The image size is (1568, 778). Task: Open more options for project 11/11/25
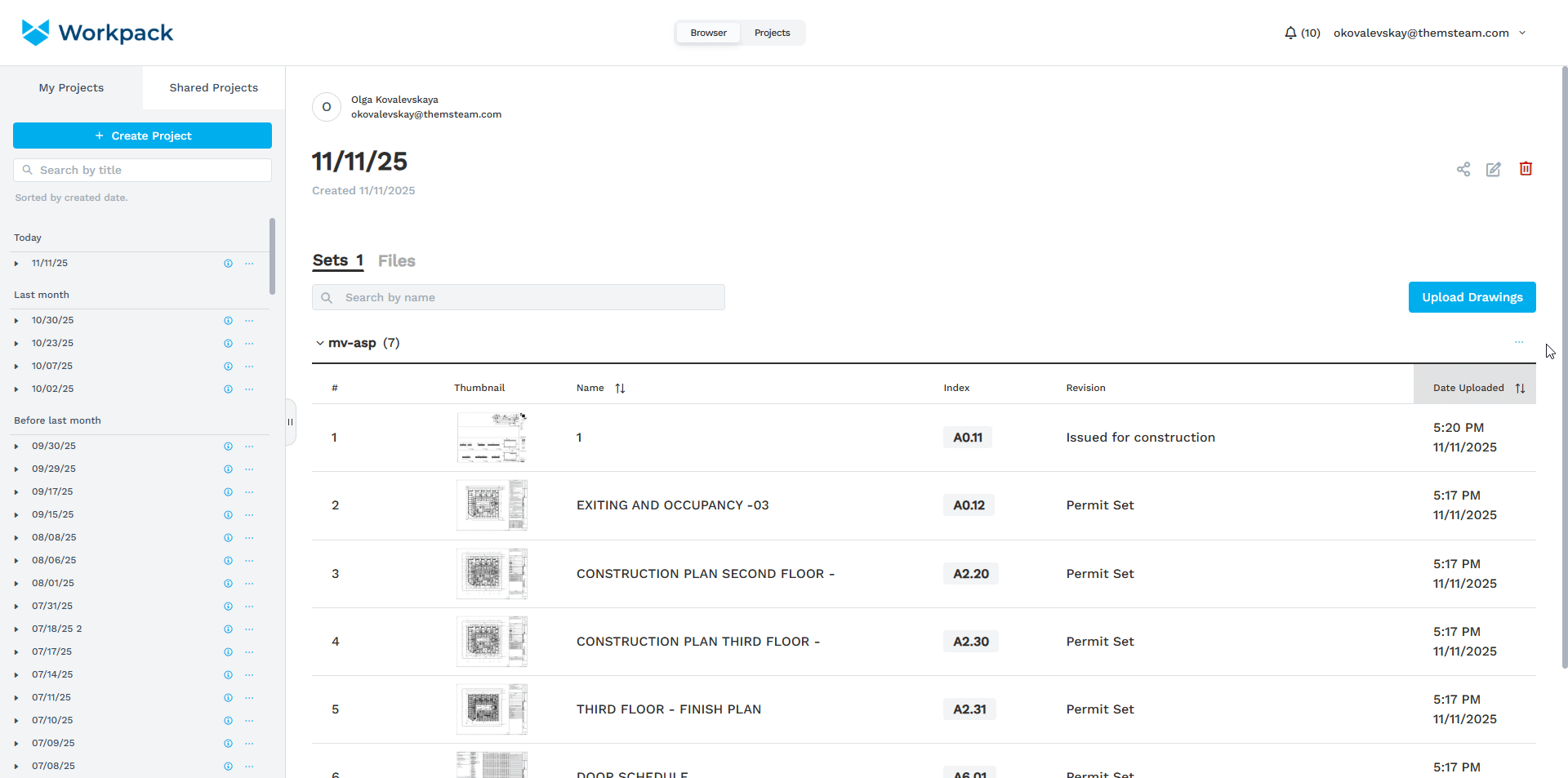[x=249, y=264]
